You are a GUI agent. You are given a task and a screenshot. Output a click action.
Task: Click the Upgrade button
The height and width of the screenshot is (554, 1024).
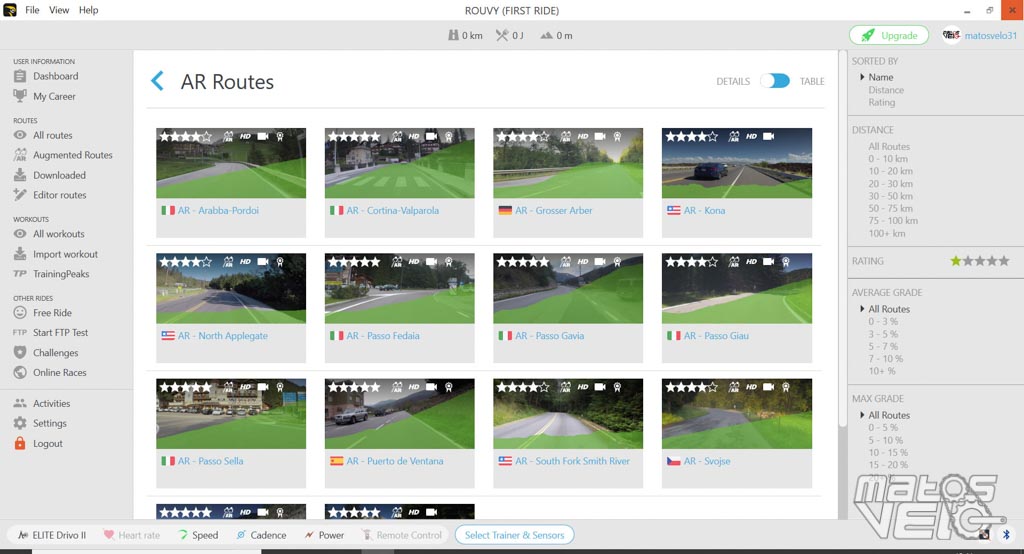[x=889, y=35]
